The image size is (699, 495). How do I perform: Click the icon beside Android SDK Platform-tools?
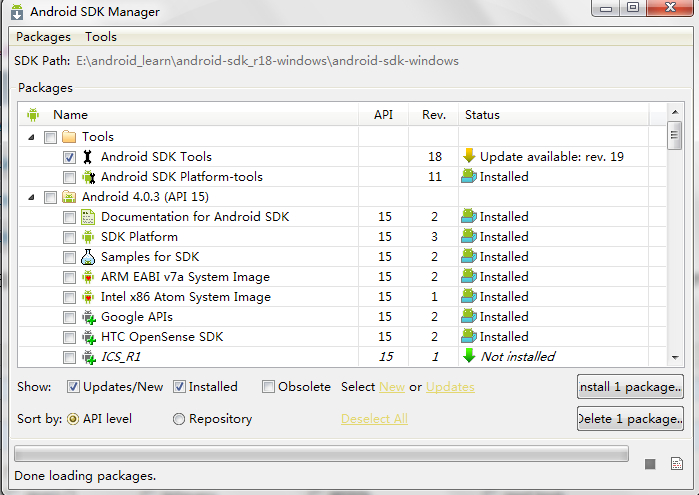[x=88, y=177]
